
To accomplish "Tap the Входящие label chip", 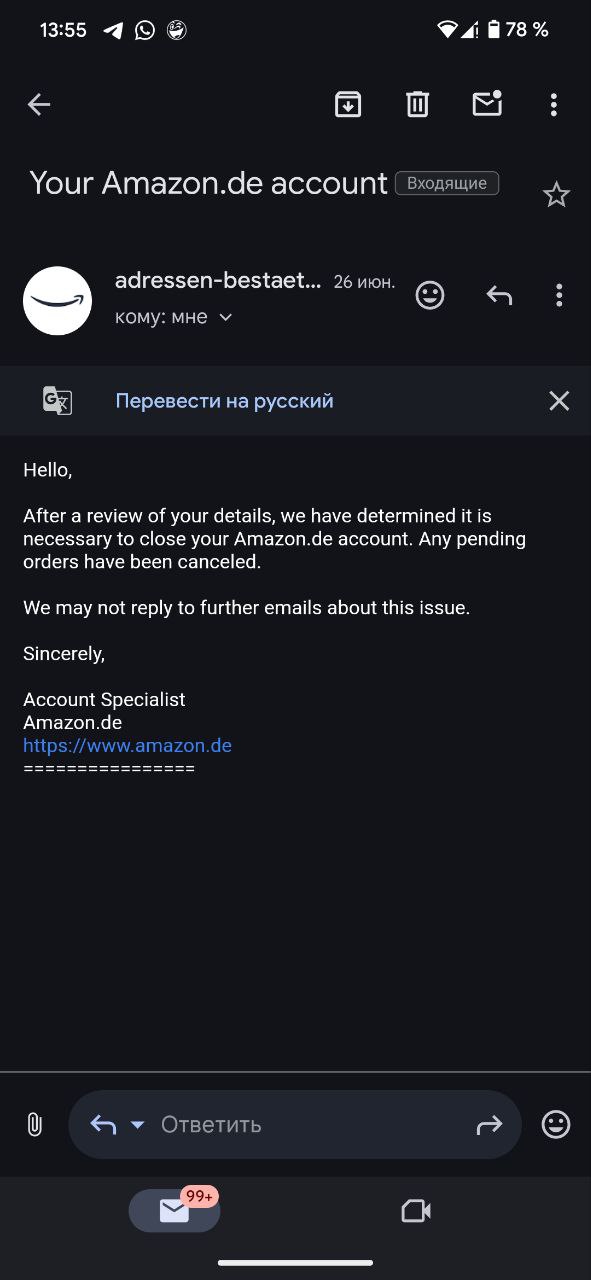I will (447, 183).
